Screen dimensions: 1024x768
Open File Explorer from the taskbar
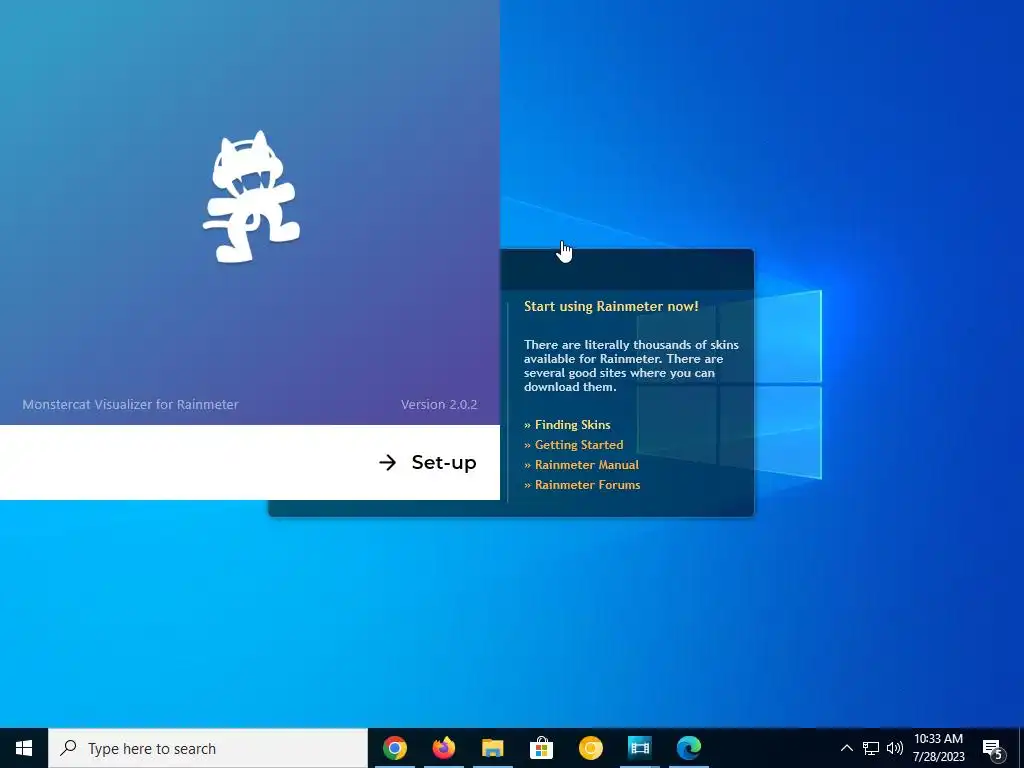(x=492, y=748)
